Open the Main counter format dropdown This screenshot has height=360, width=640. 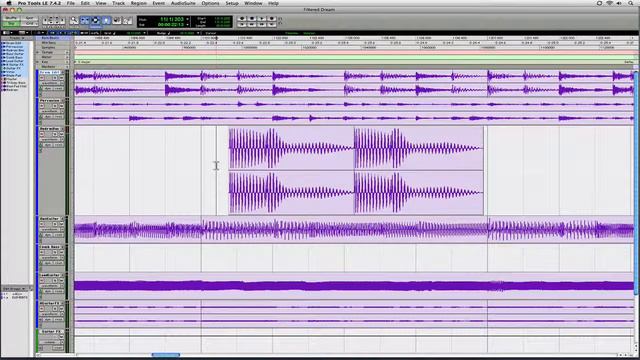(x=188, y=19)
